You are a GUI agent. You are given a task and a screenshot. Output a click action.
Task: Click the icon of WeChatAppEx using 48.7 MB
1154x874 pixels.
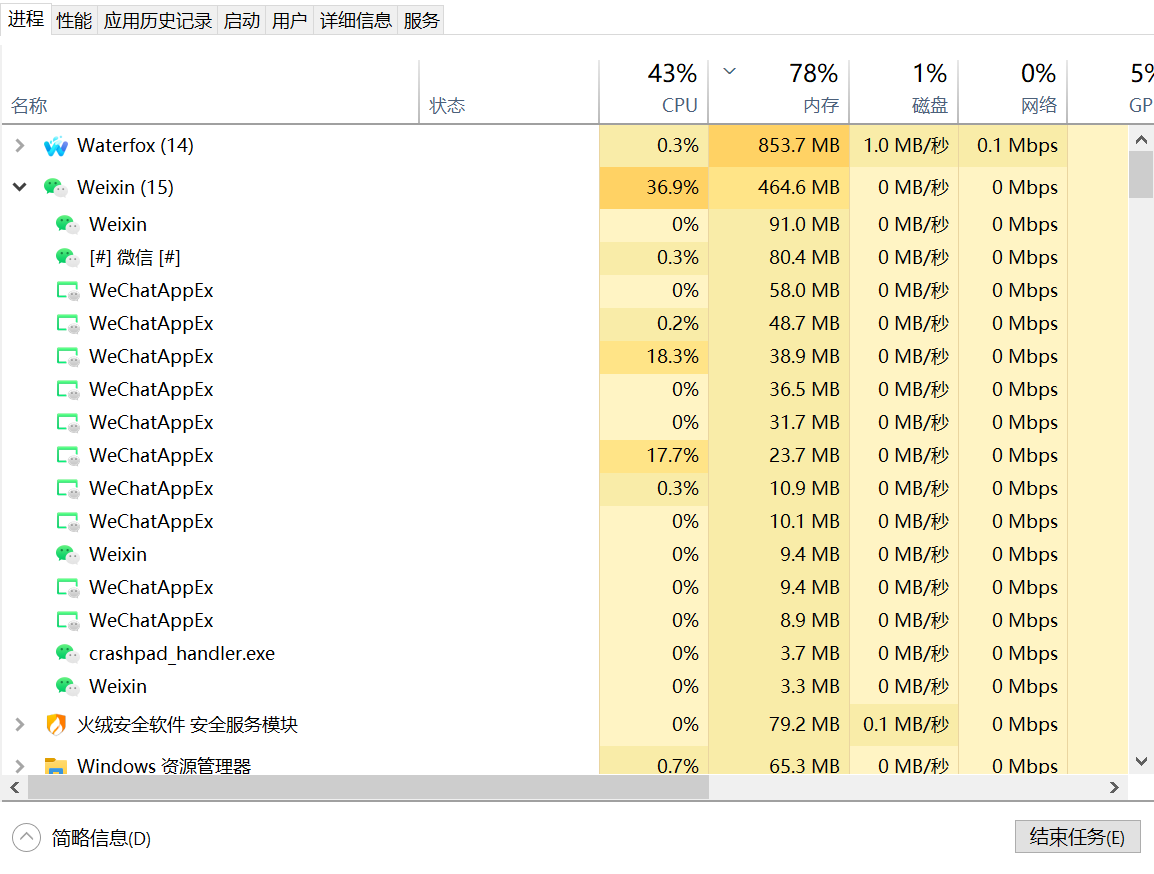pyautogui.click(x=68, y=324)
